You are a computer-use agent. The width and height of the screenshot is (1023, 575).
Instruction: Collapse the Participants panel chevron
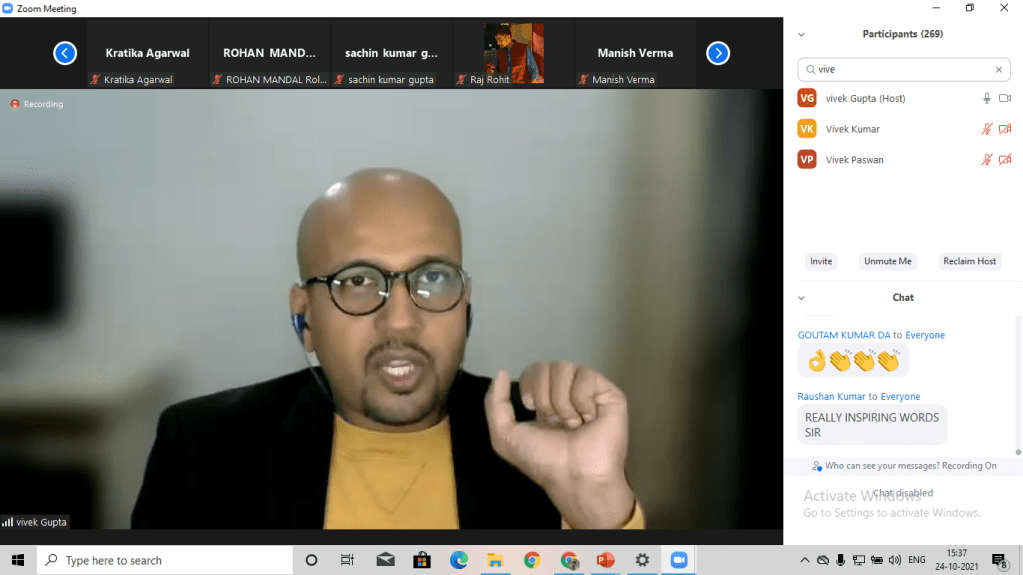(x=801, y=34)
